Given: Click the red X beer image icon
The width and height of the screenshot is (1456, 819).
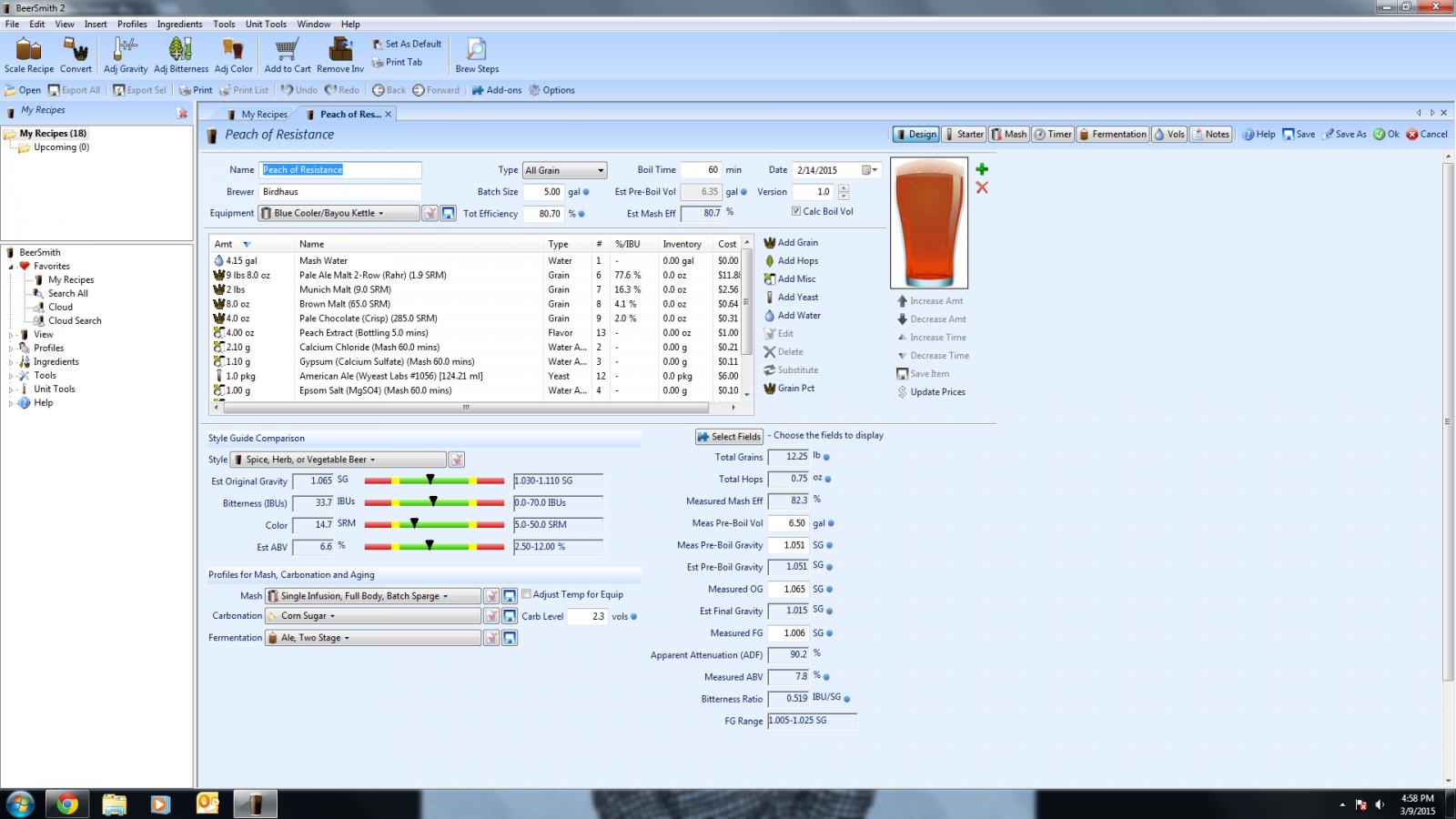Looking at the screenshot, I should [982, 187].
